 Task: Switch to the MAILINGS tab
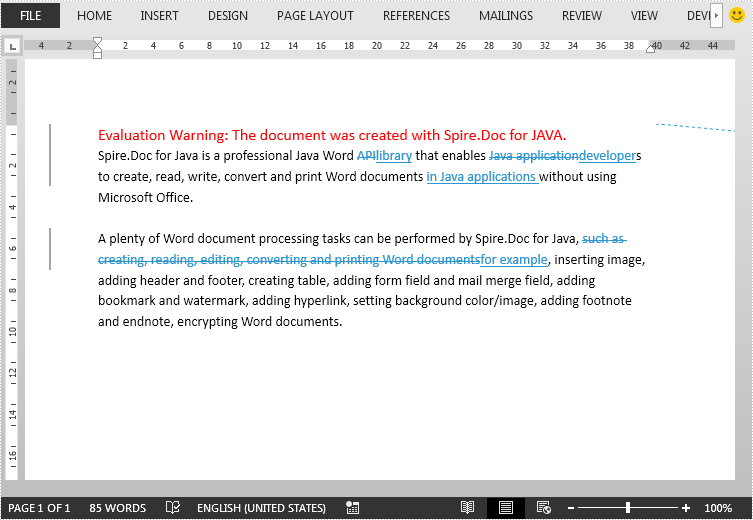point(506,16)
